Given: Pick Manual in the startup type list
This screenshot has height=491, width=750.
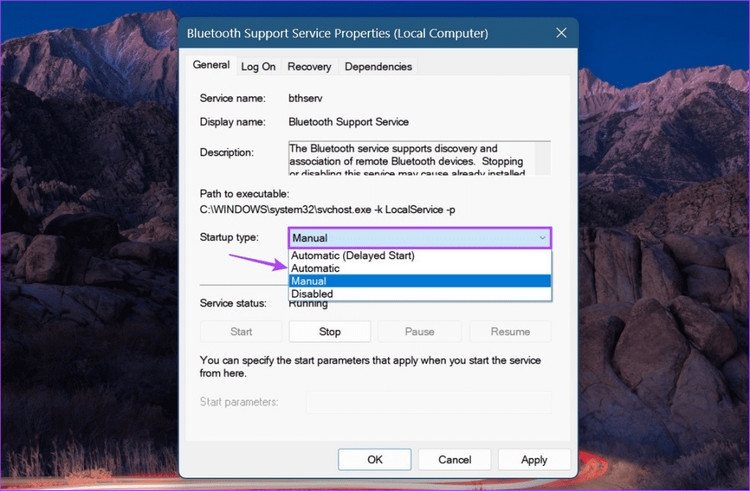Looking at the screenshot, I should pyautogui.click(x=309, y=281).
